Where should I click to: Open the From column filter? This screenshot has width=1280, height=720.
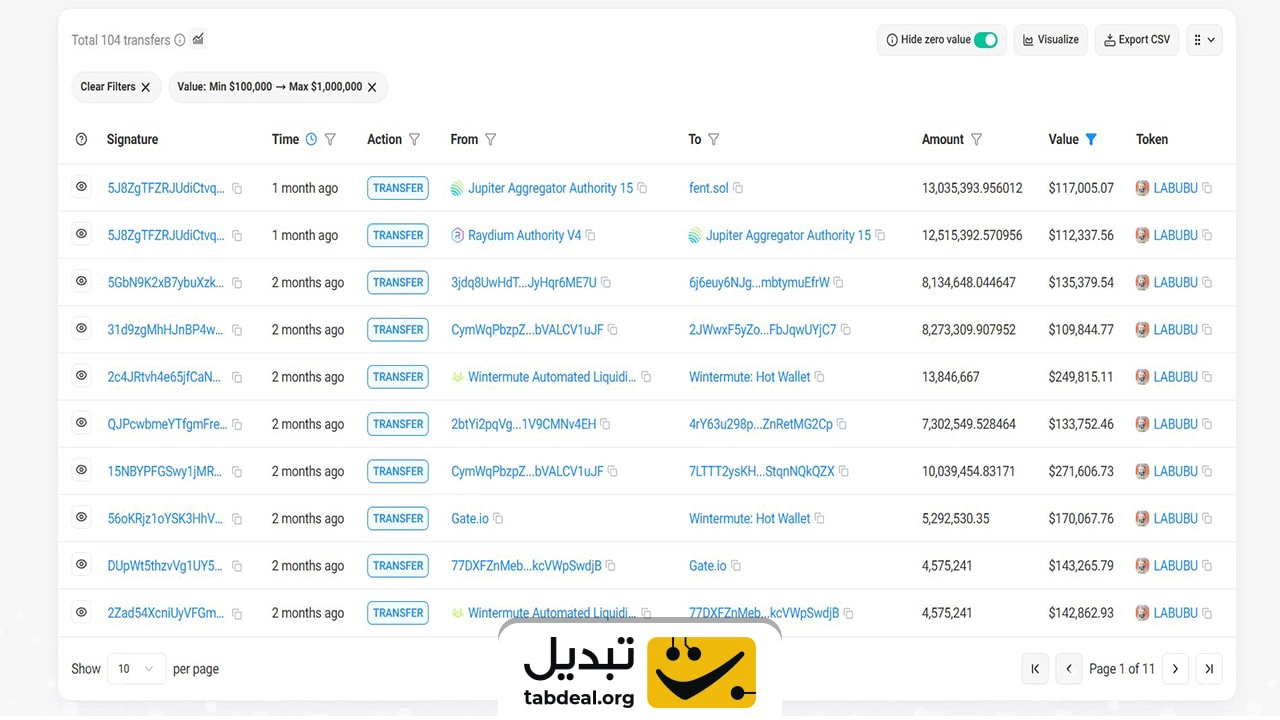(490, 139)
